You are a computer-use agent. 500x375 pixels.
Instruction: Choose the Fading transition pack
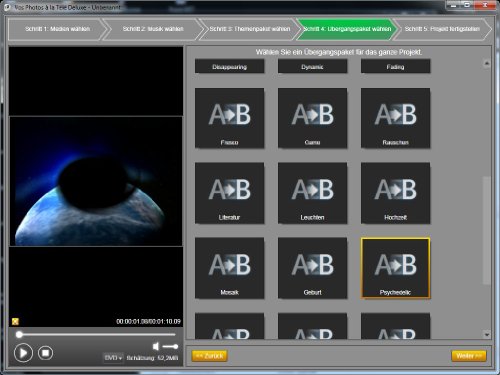click(395, 66)
